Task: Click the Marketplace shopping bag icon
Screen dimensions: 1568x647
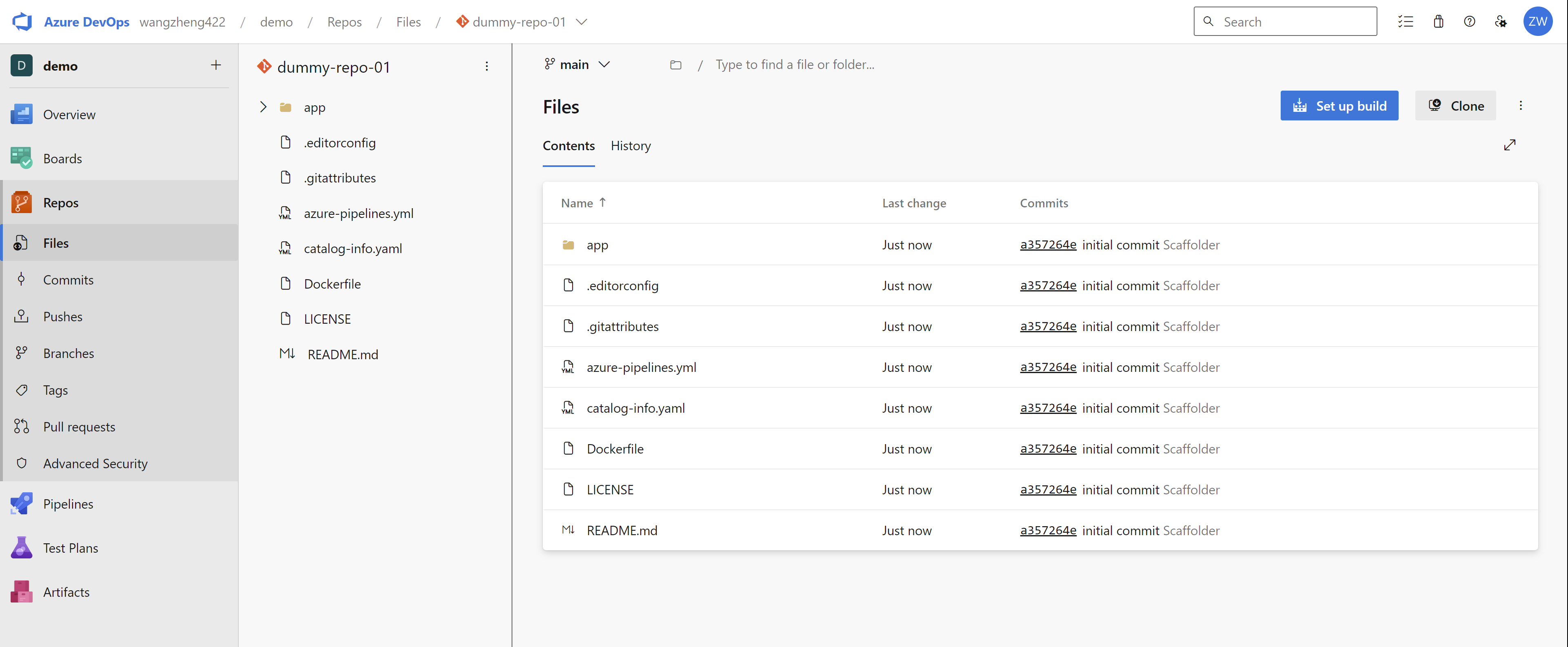Action: (x=1438, y=22)
